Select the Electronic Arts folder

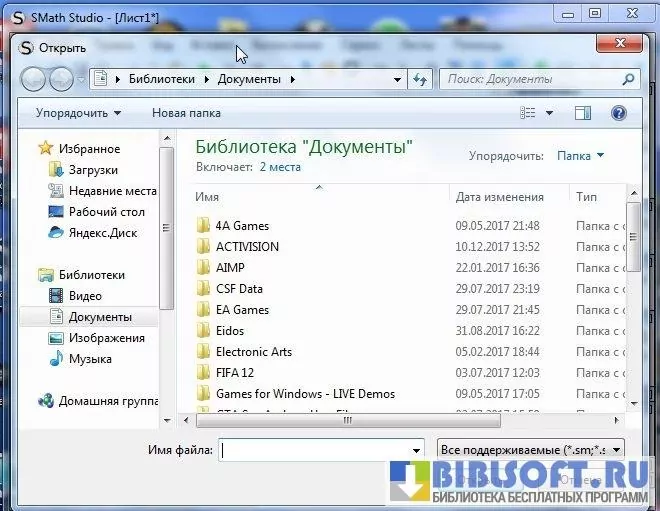point(254,352)
